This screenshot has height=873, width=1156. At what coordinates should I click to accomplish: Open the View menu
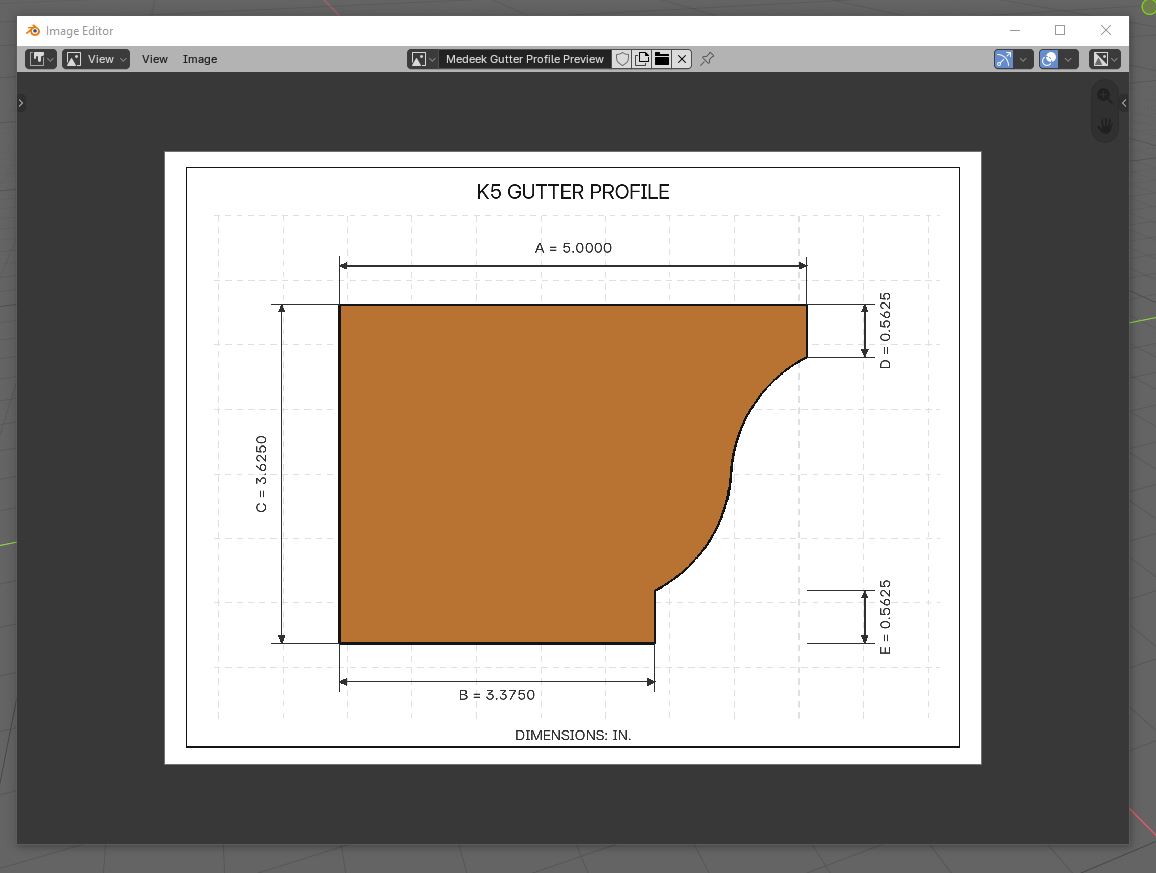point(155,59)
